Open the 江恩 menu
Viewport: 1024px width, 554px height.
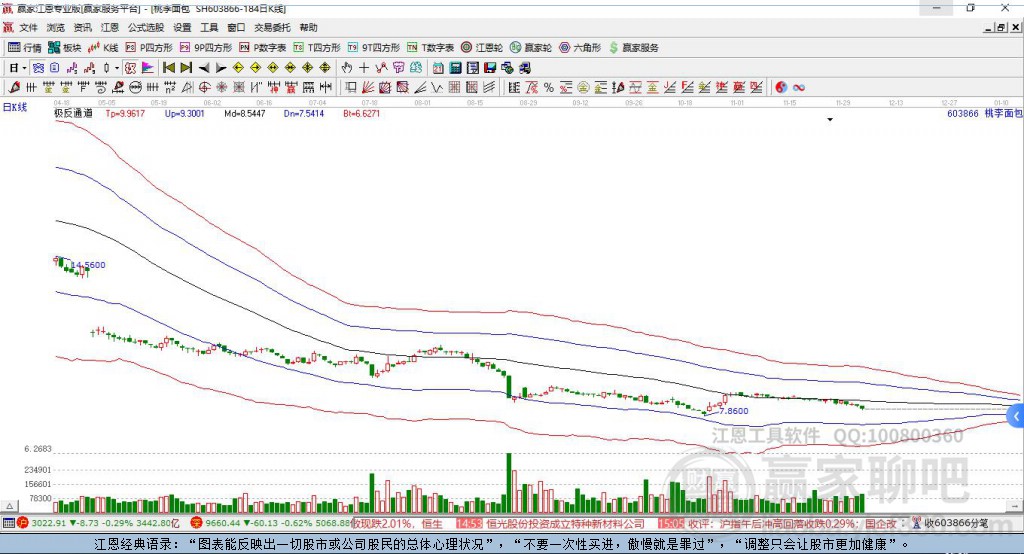110,27
